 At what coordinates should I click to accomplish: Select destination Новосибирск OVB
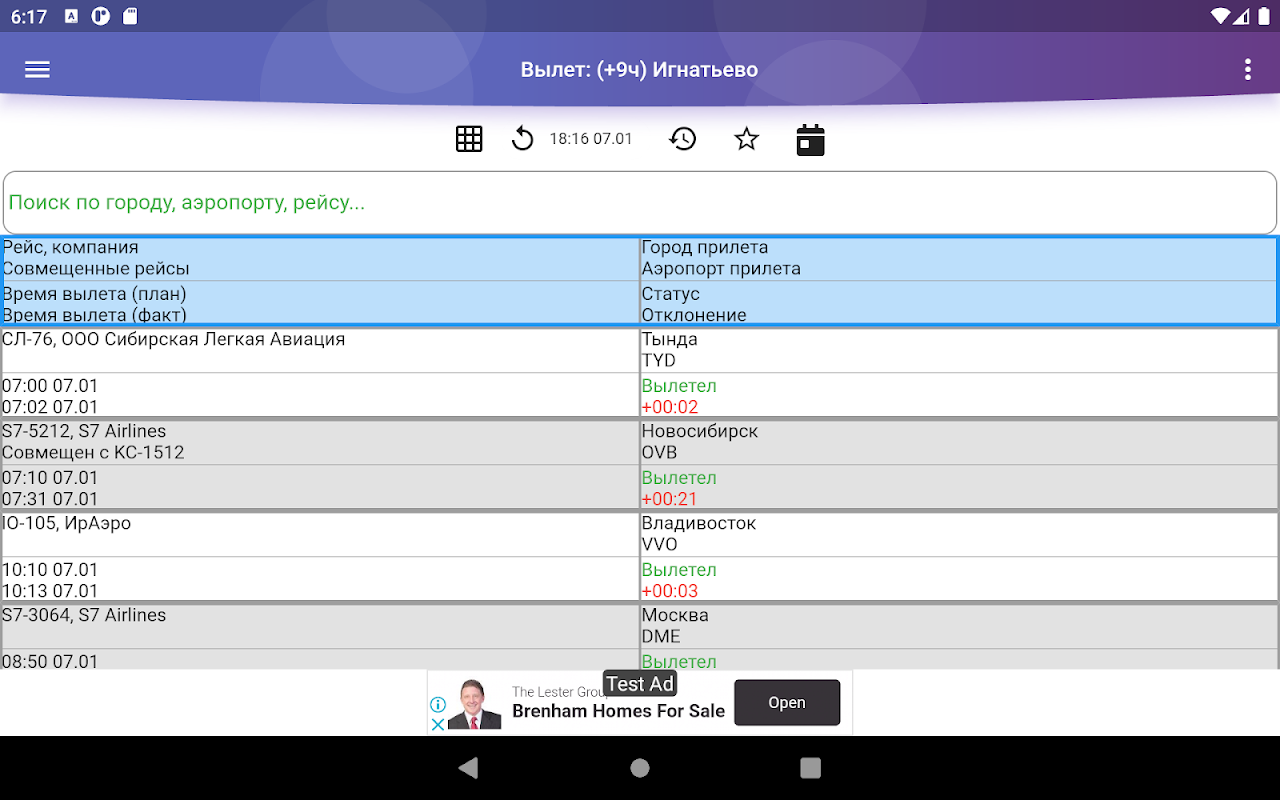point(959,442)
